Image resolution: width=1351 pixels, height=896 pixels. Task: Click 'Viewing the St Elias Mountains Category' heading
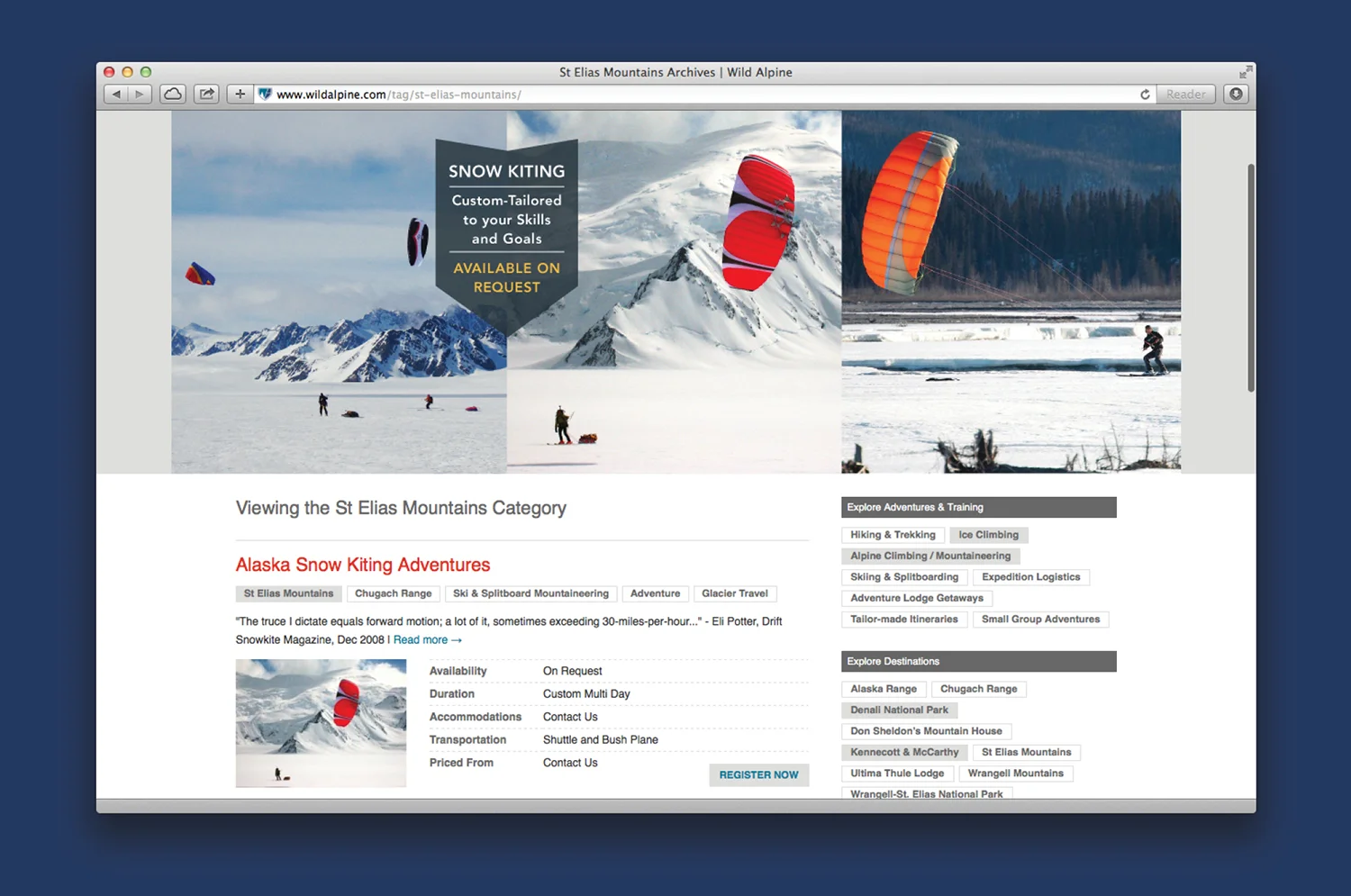click(x=401, y=508)
